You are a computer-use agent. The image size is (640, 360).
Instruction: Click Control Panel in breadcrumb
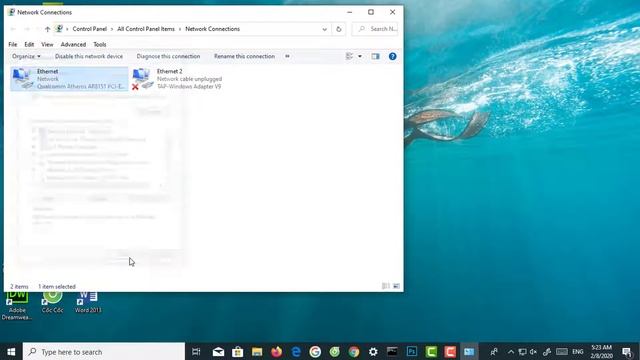point(89,29)
